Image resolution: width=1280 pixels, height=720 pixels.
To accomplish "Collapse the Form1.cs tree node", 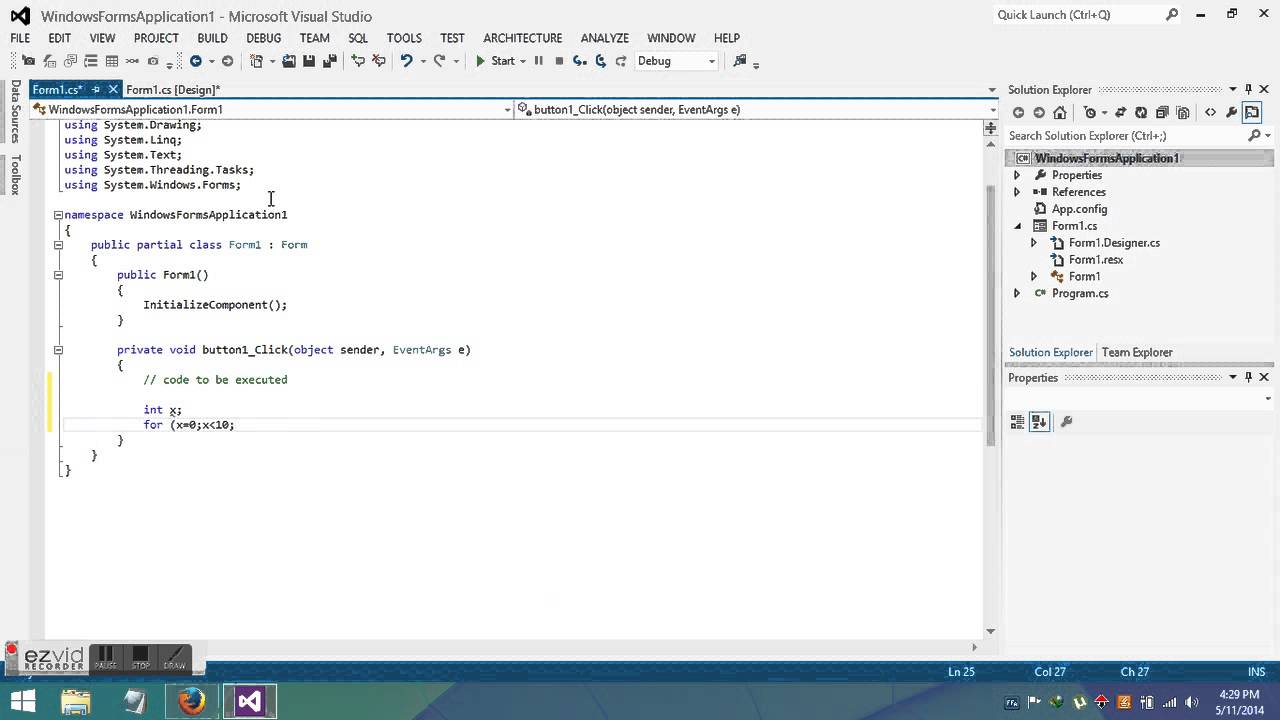I will tap(1017, 226).
